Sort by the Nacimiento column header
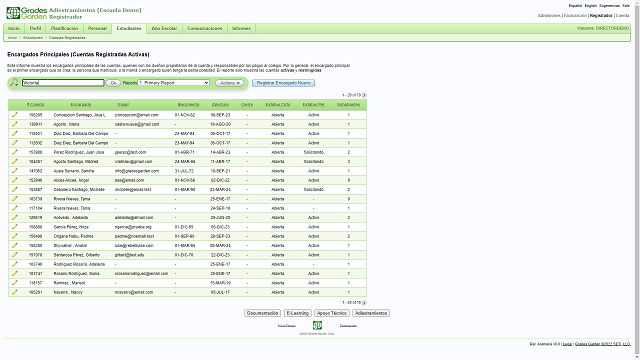The image size is (640, 360). pos(189,104)
